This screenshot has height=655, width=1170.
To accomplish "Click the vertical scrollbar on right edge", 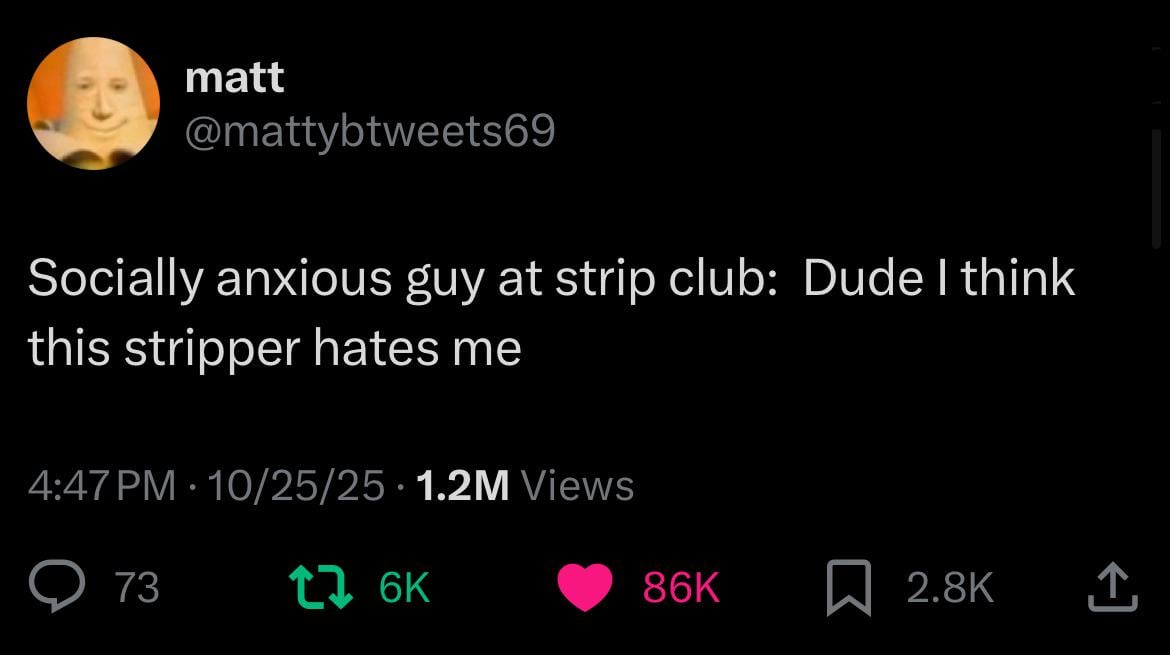I will pos(1156,188).
